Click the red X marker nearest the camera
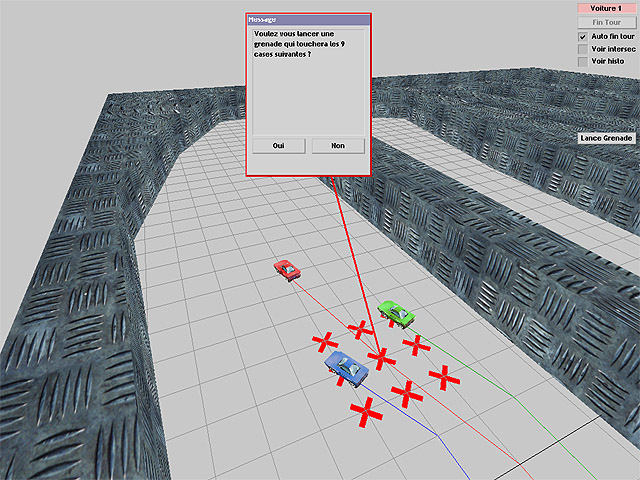This screenshot has width=640, height=480. [367, 409]
